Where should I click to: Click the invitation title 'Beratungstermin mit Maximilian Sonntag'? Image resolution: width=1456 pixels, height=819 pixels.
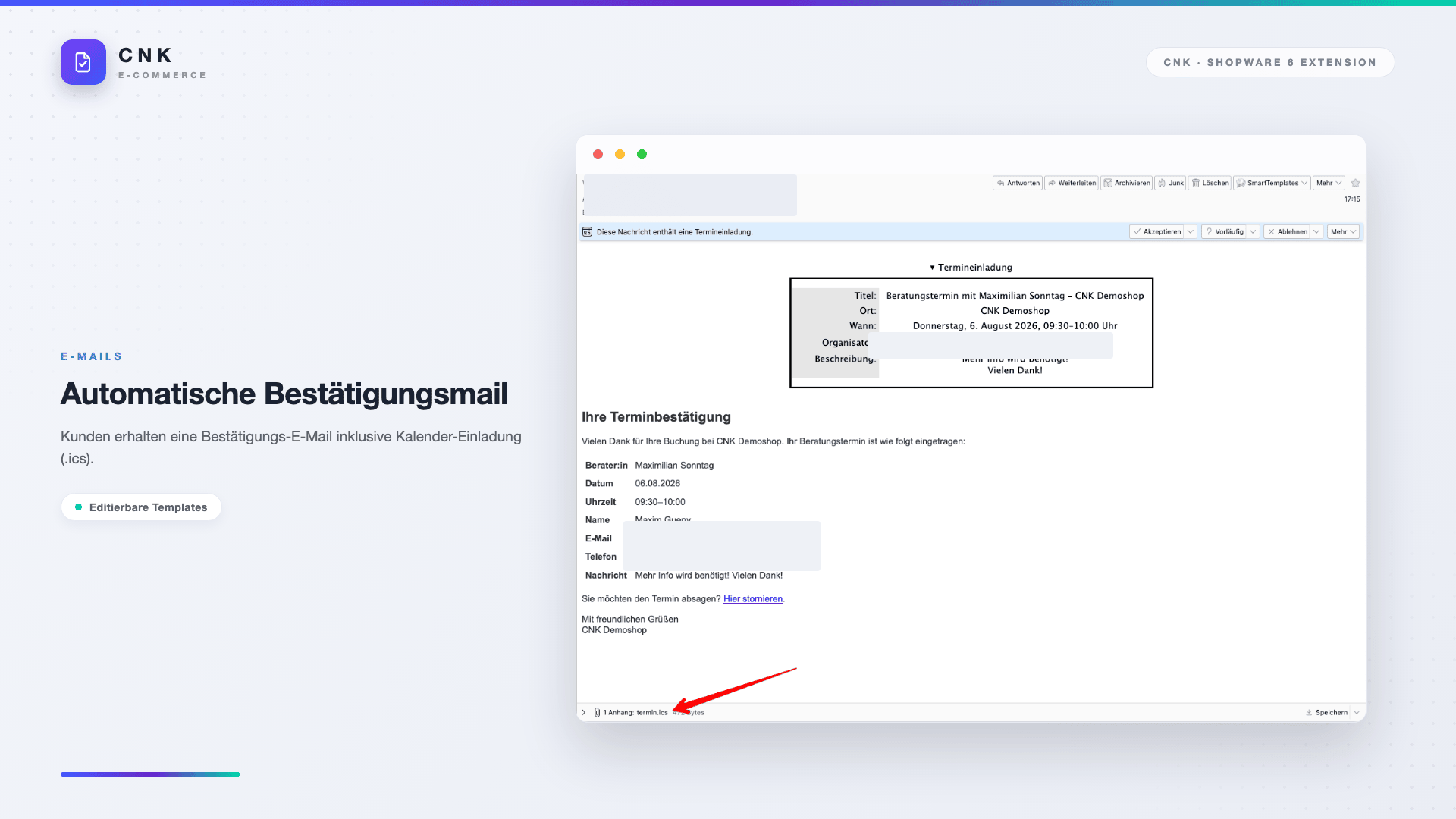tap(975, 296)
